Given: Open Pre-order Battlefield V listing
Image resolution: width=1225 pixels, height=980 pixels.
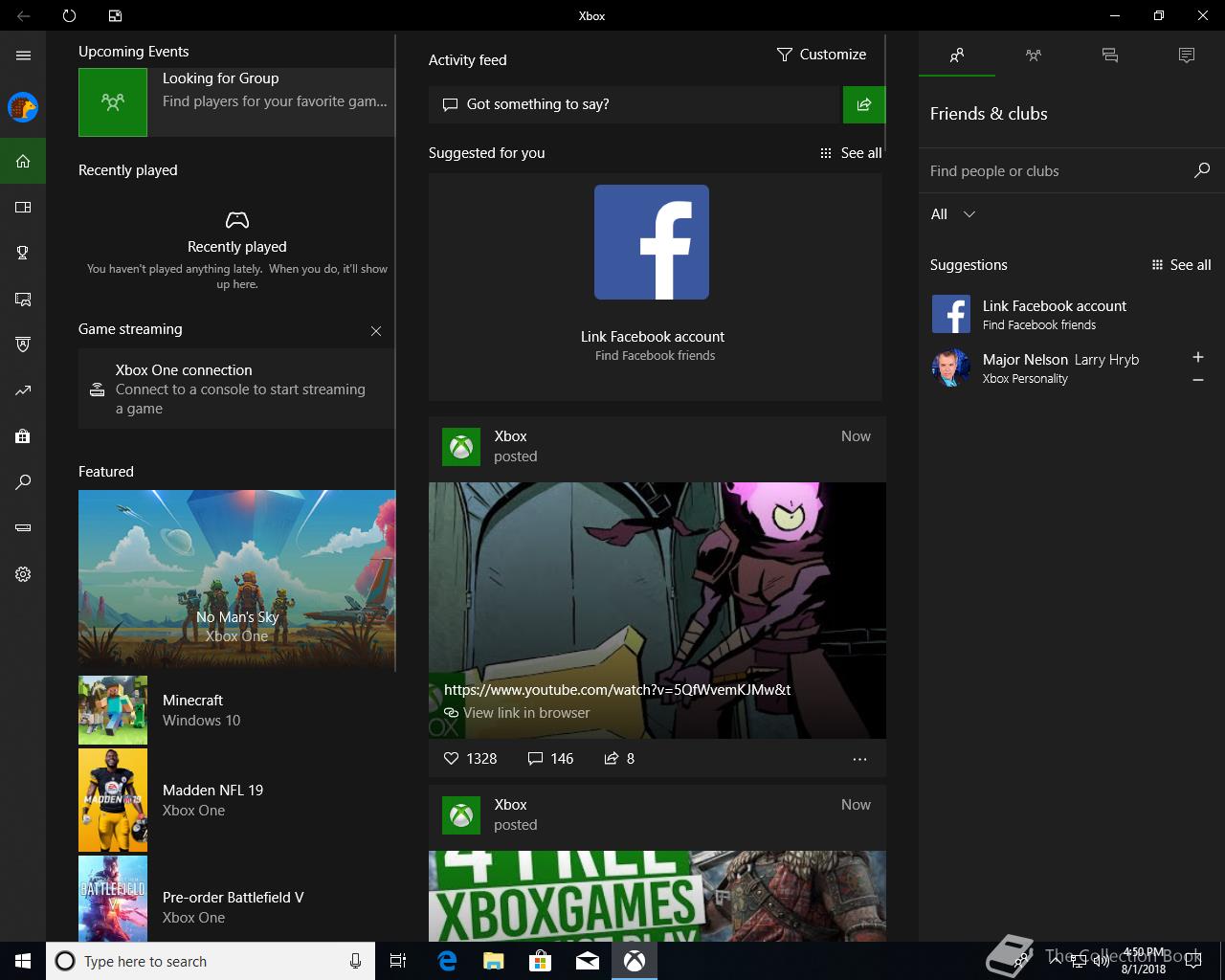Looking at the screenshot, I should 236,900.
